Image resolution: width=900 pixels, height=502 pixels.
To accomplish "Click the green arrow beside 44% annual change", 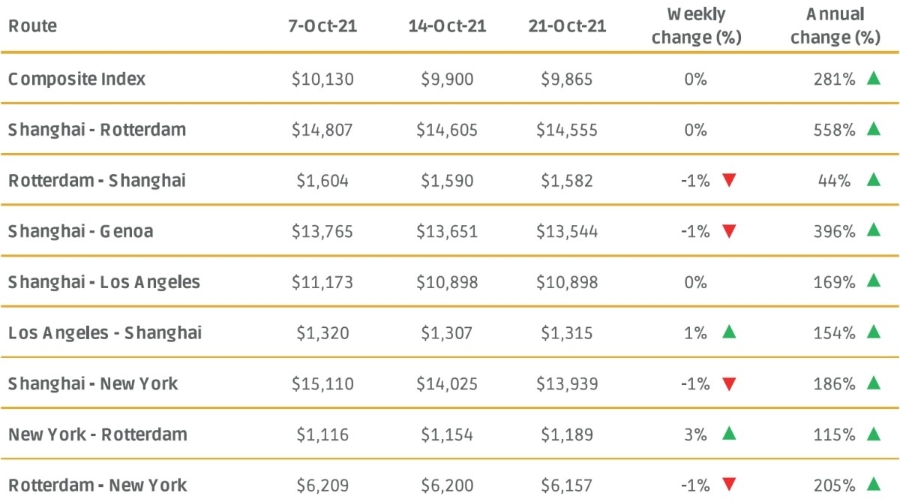I will [x=874, y=180].
